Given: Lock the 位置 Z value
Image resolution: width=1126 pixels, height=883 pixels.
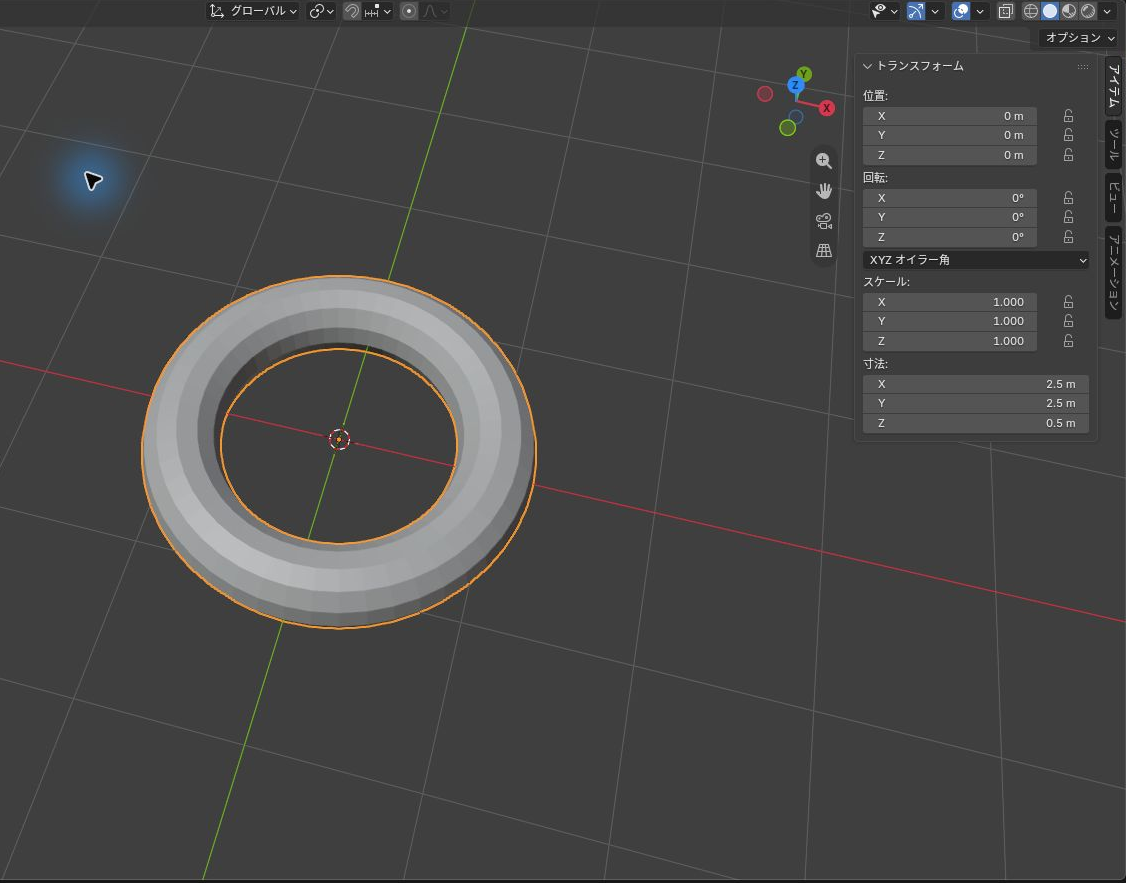Looking at the screenshot, I should click(x=1069, y=155).
